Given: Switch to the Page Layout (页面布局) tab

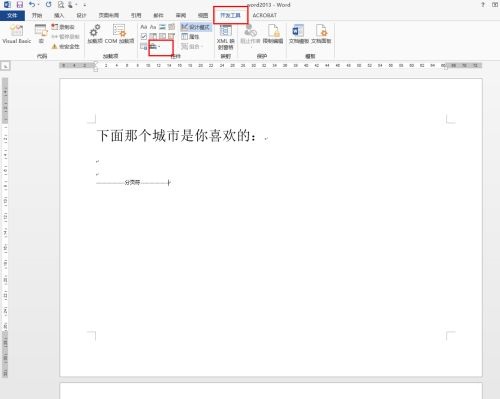Looking at the screenshot, I should point(109,15).
